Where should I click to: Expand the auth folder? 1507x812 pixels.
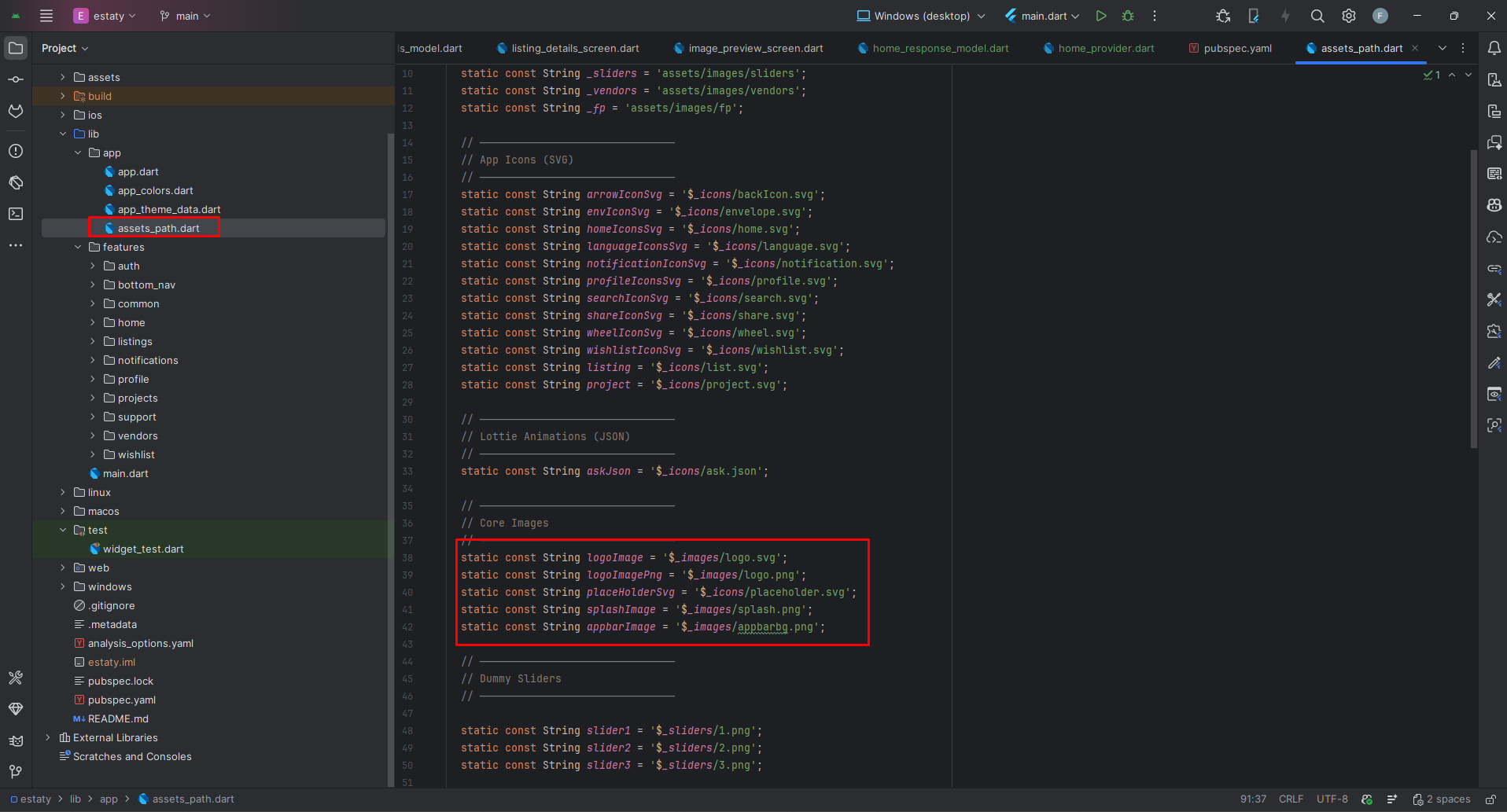point(93,266)
